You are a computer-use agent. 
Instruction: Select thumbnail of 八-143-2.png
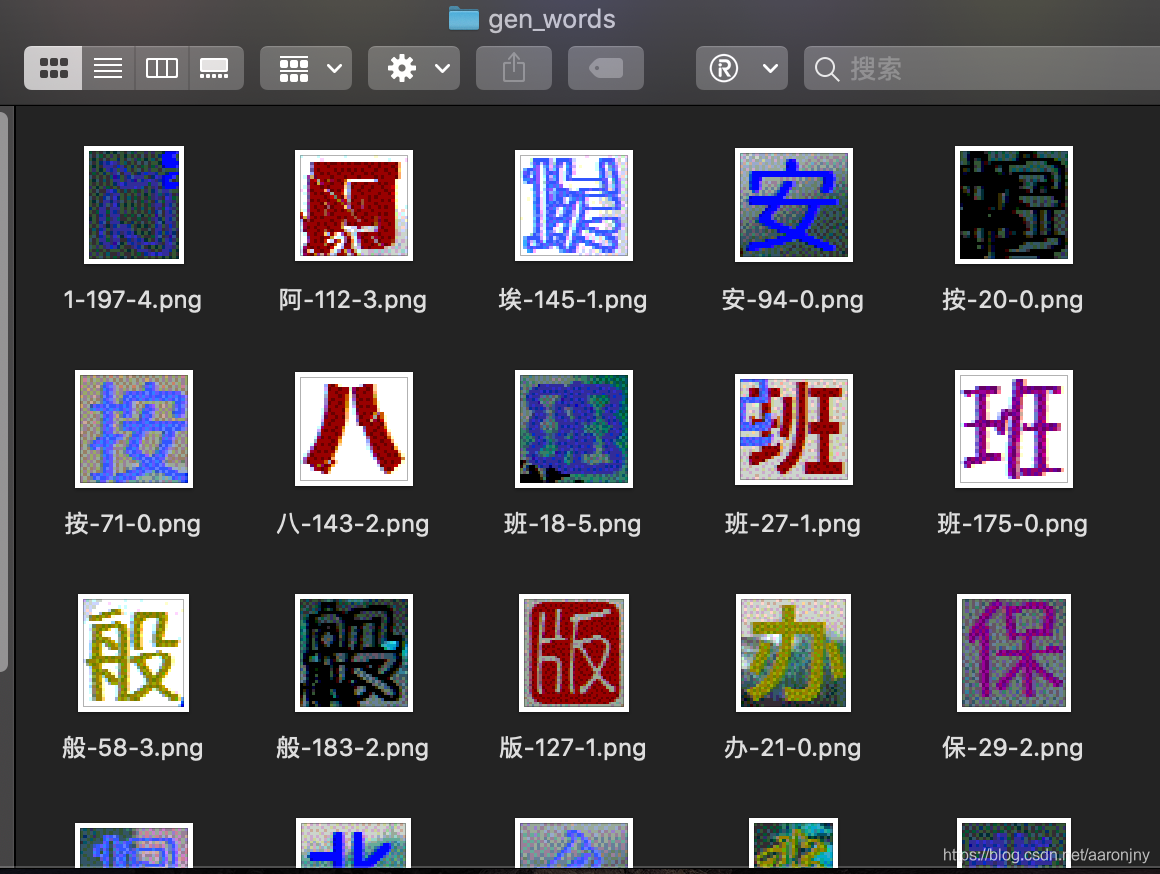pyautogui.click(x=354, y=429)
